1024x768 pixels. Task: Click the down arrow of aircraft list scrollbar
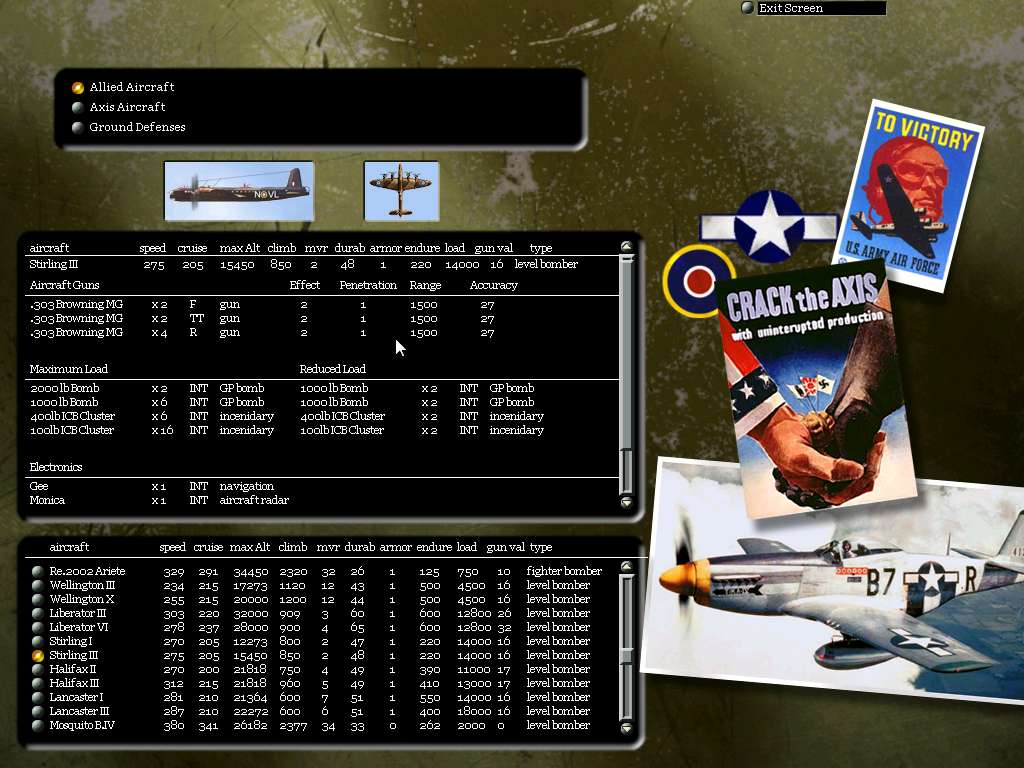tap(626, 728)
